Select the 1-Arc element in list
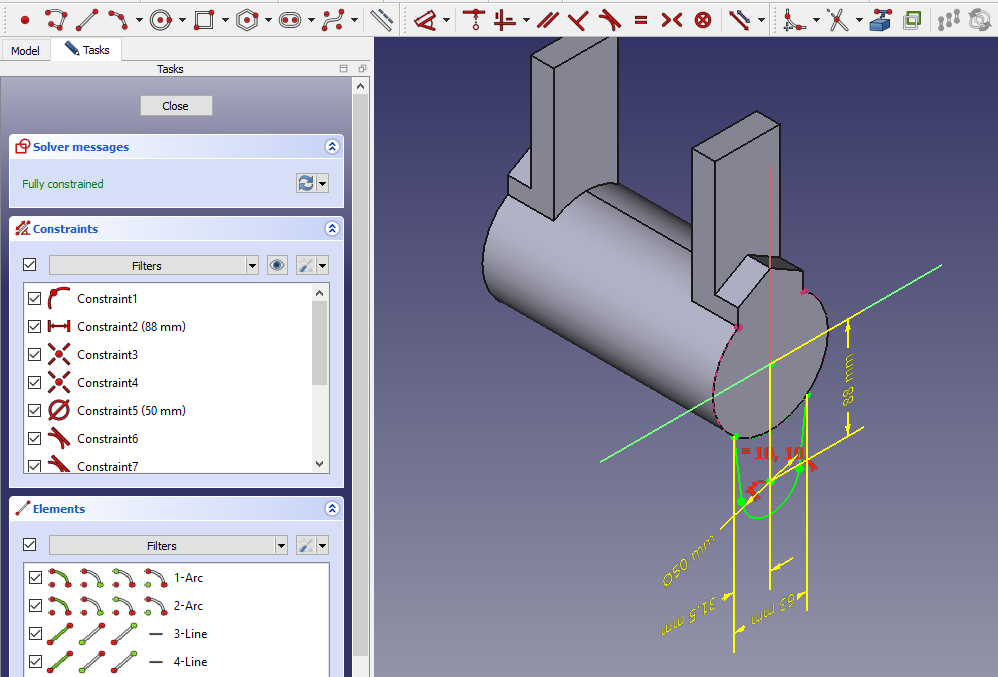The width and height of the screenshot is (998, 677). click(188, 578)
